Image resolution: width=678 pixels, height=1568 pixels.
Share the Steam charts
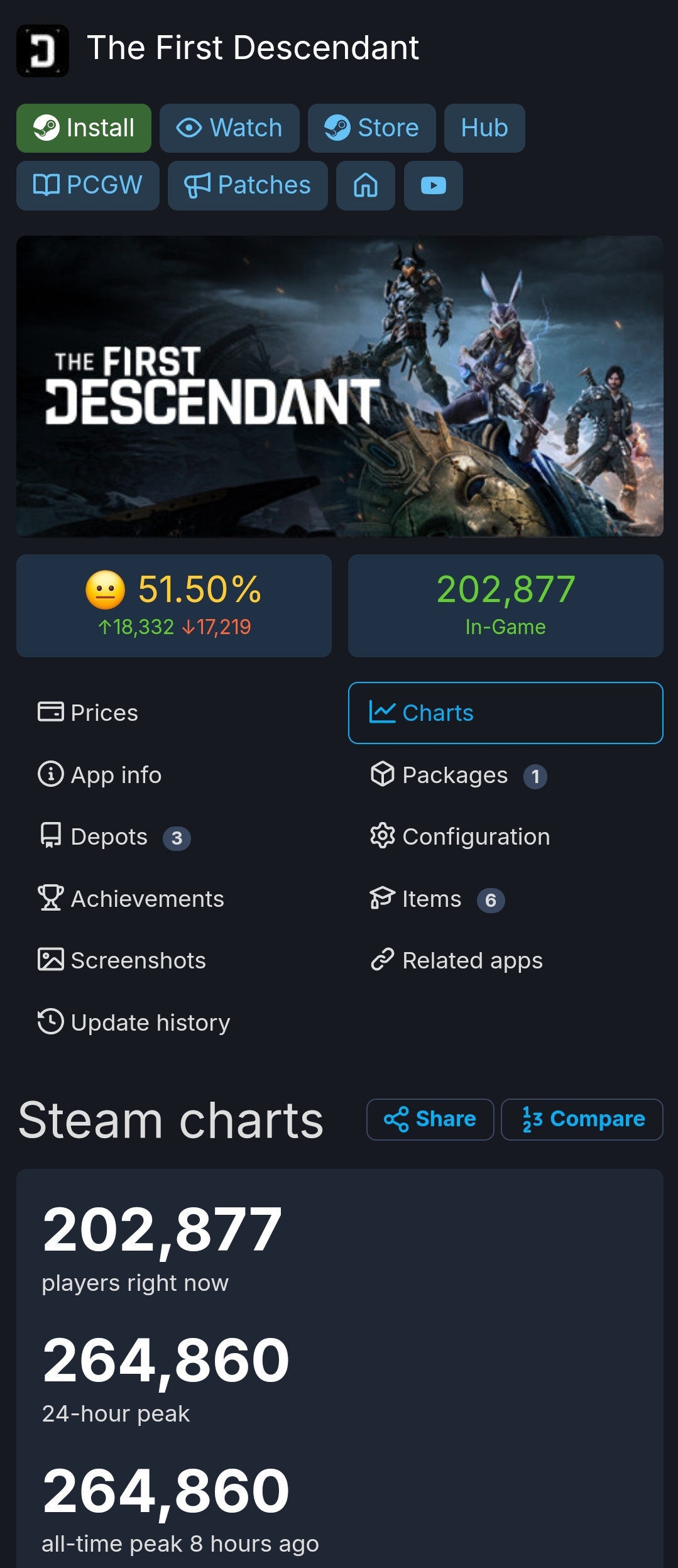430,1119
